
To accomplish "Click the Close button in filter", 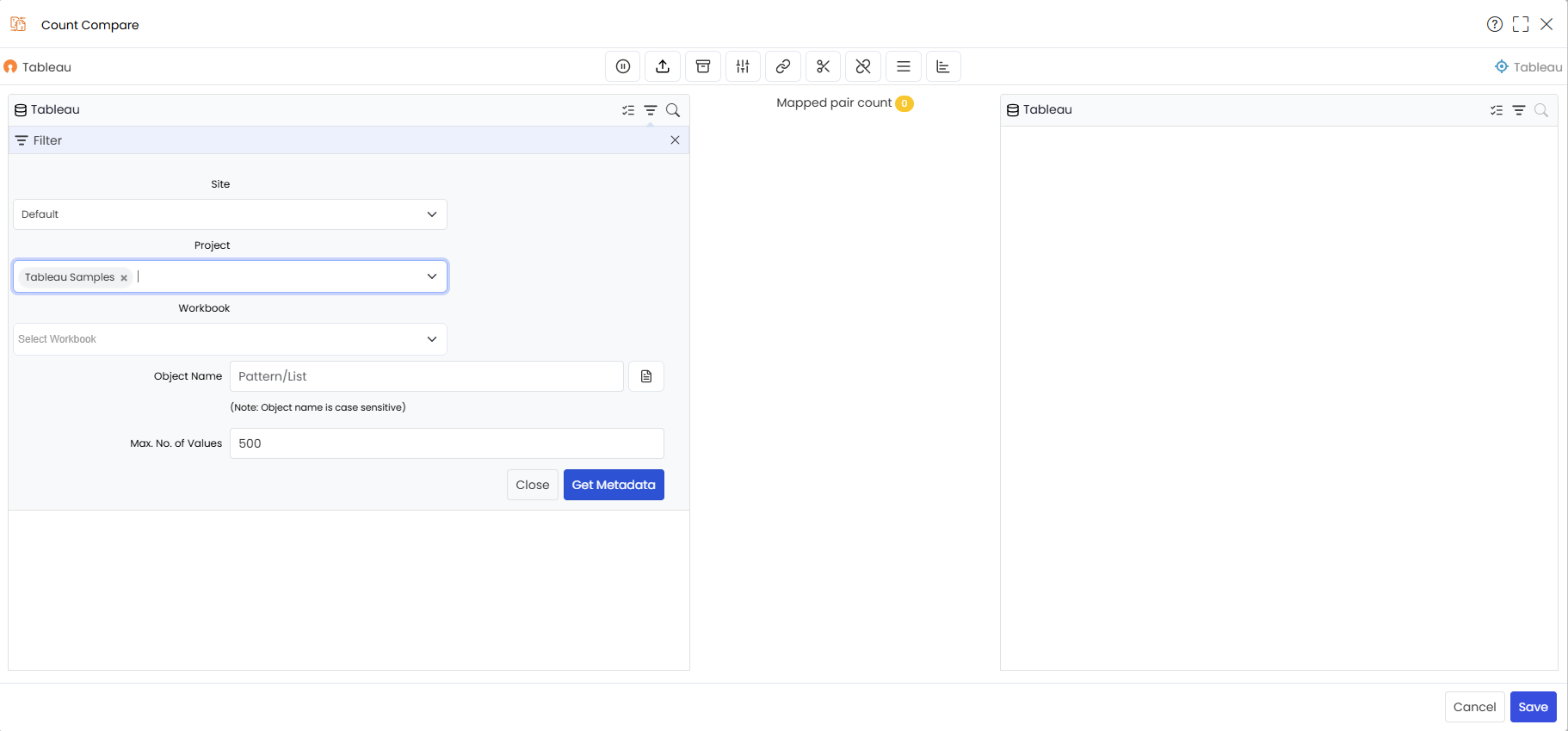I will (533, 485).
